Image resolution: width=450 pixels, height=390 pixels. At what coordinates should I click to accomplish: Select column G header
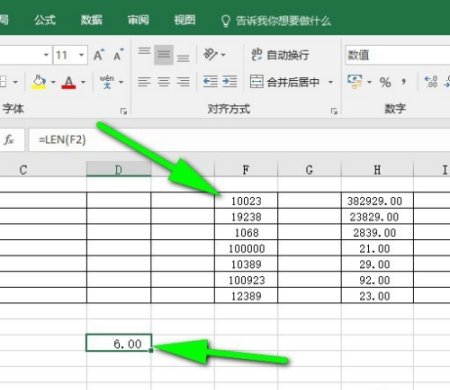[309, 170]
